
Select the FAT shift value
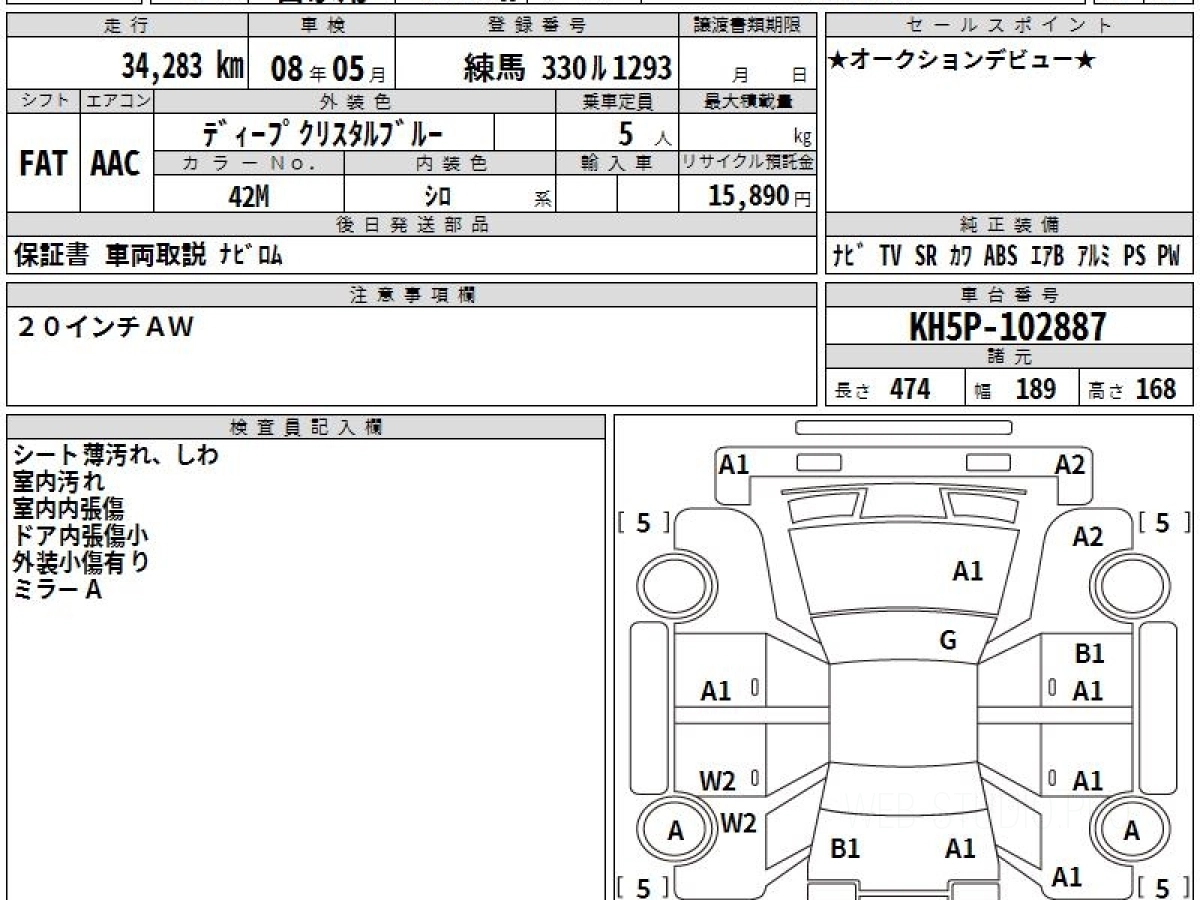(x=43, y=163)
